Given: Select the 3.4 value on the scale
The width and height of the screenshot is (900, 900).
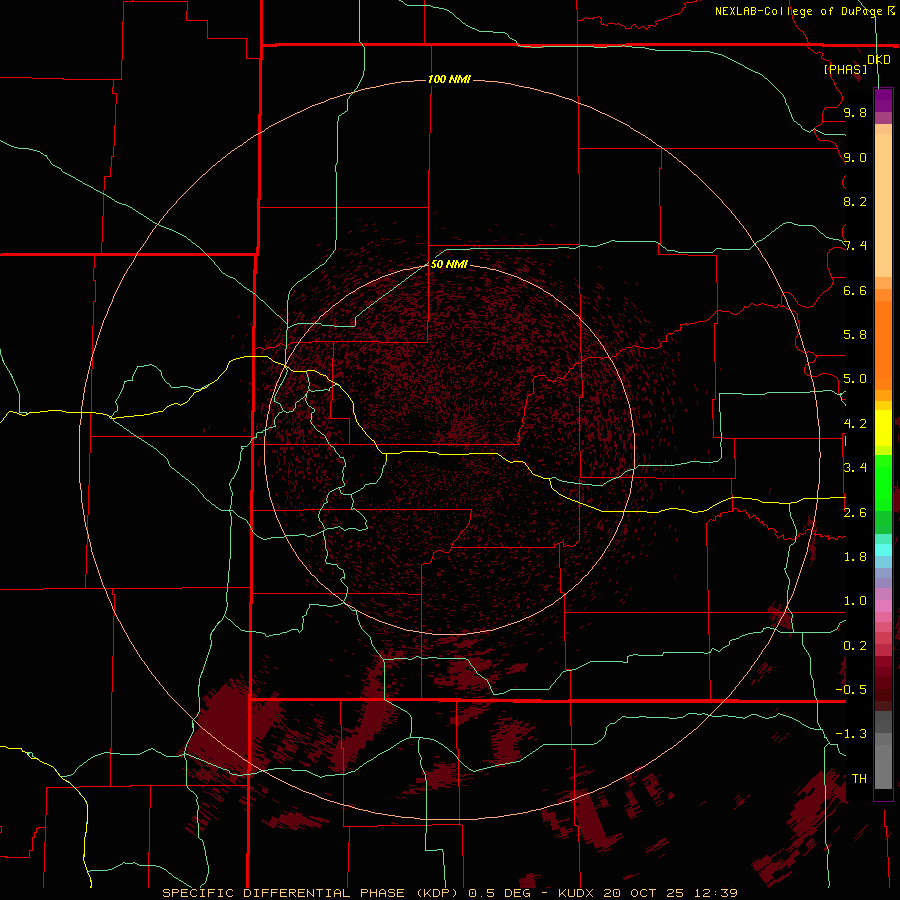Looking at the screenshot, I should click(x=855, y=468).
